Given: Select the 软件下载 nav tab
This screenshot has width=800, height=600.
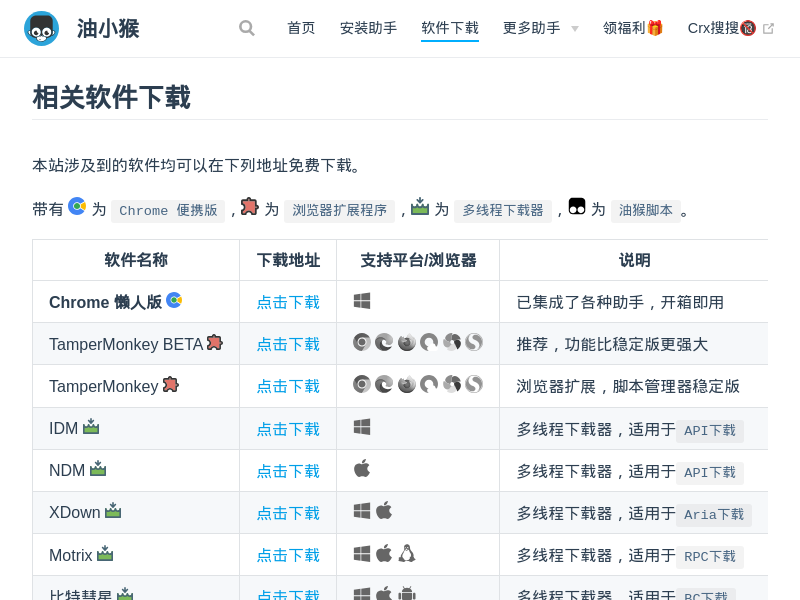Looking at the screenshot, I should (x=450, y=28).
